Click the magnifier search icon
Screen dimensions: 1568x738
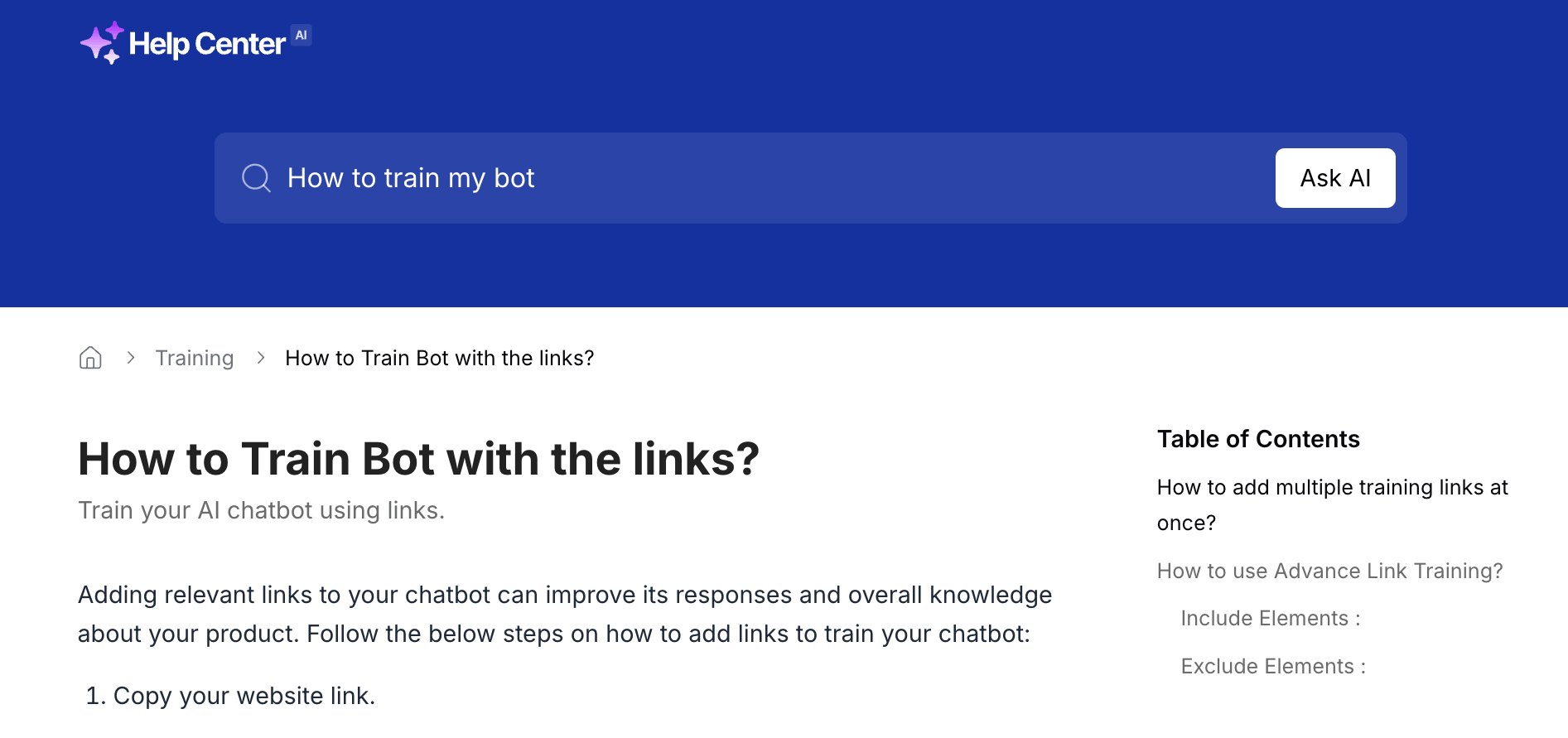pyautogui.click(x=256, y=178)
